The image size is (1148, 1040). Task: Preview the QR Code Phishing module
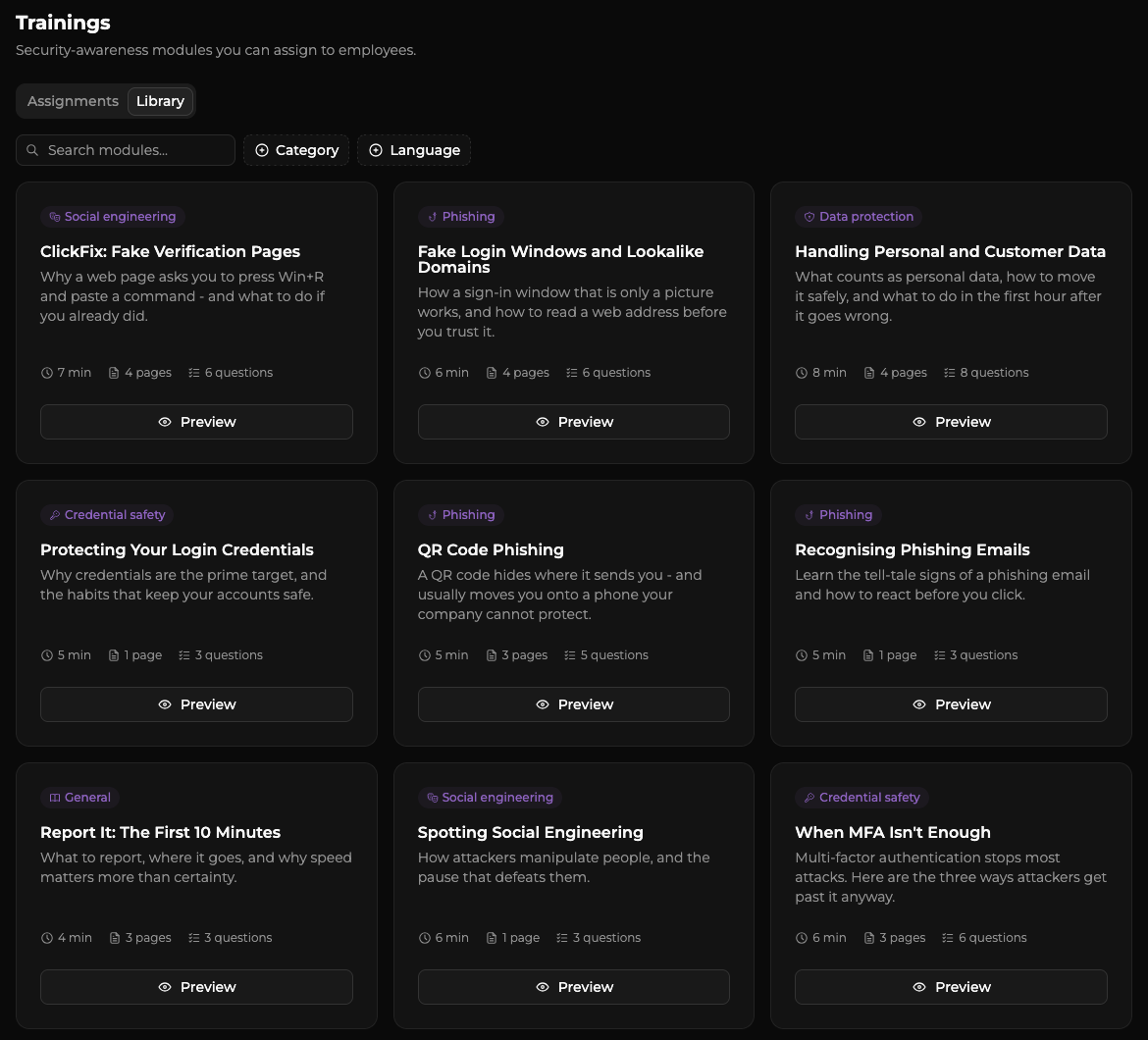pos(573,704)
